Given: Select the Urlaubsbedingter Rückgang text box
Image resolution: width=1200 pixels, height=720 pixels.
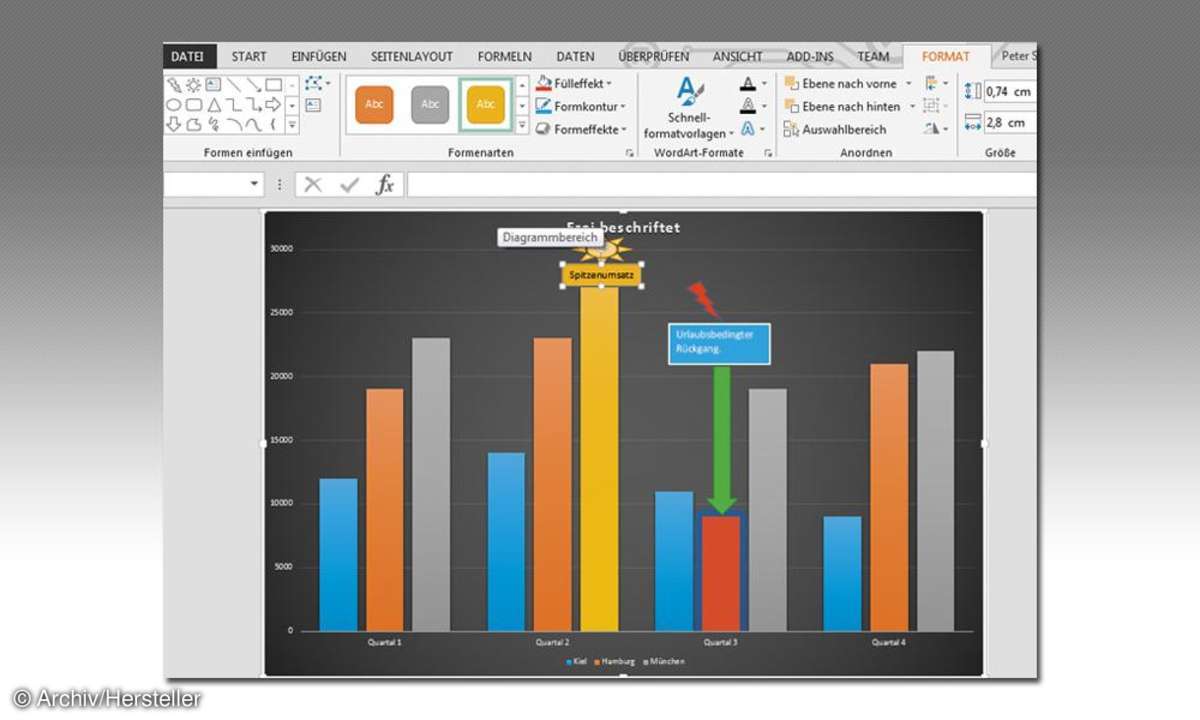Looking at the screenshot, I should [720, 343].
